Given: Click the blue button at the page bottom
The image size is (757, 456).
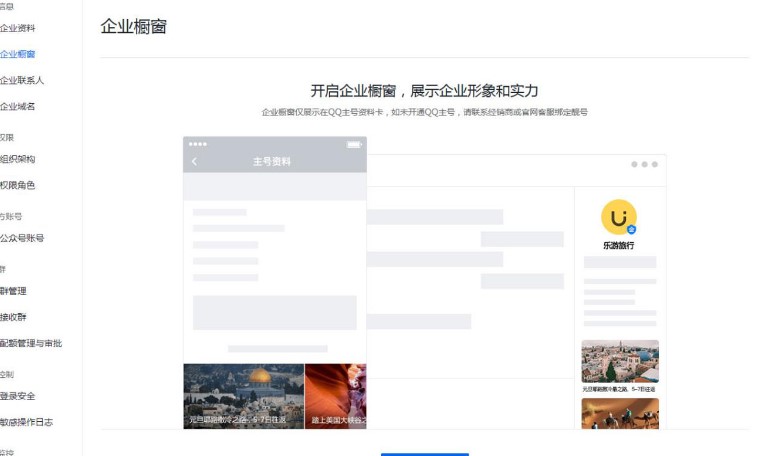Looking at the screenshot, I should (425, 454).
